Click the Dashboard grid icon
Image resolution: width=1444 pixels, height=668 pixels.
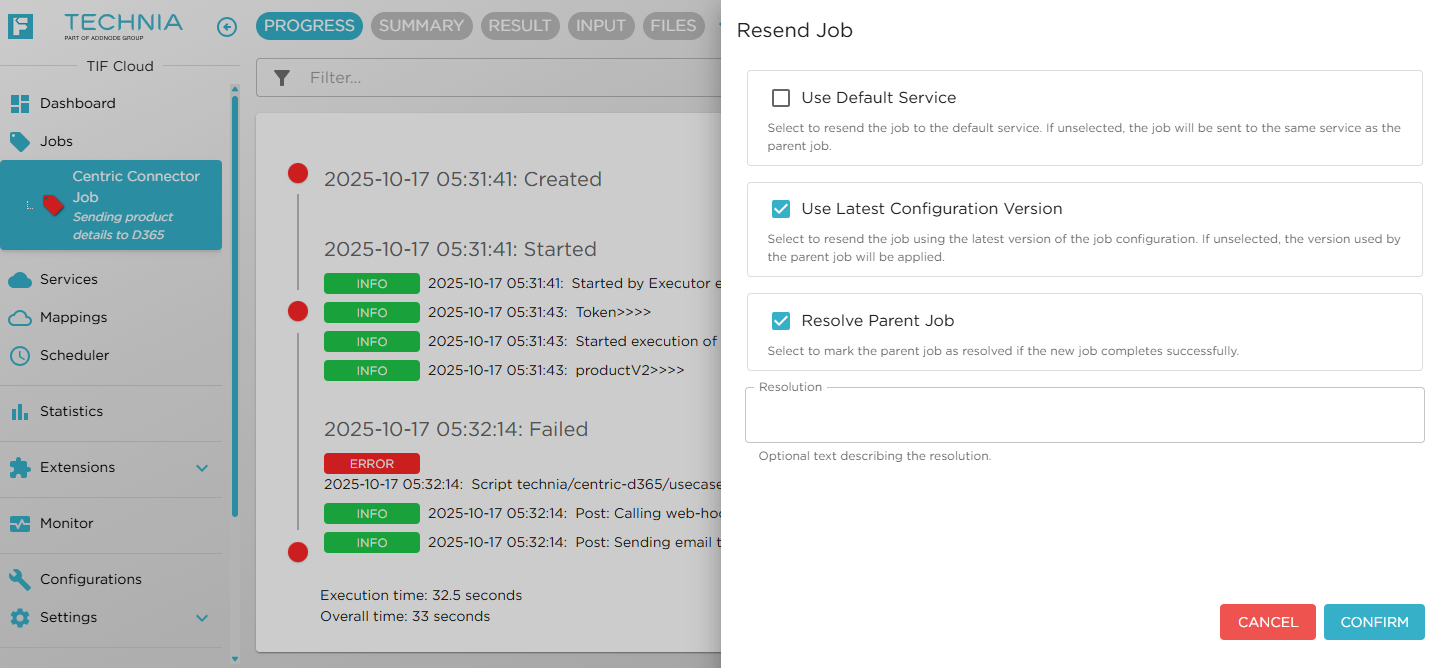20,104
